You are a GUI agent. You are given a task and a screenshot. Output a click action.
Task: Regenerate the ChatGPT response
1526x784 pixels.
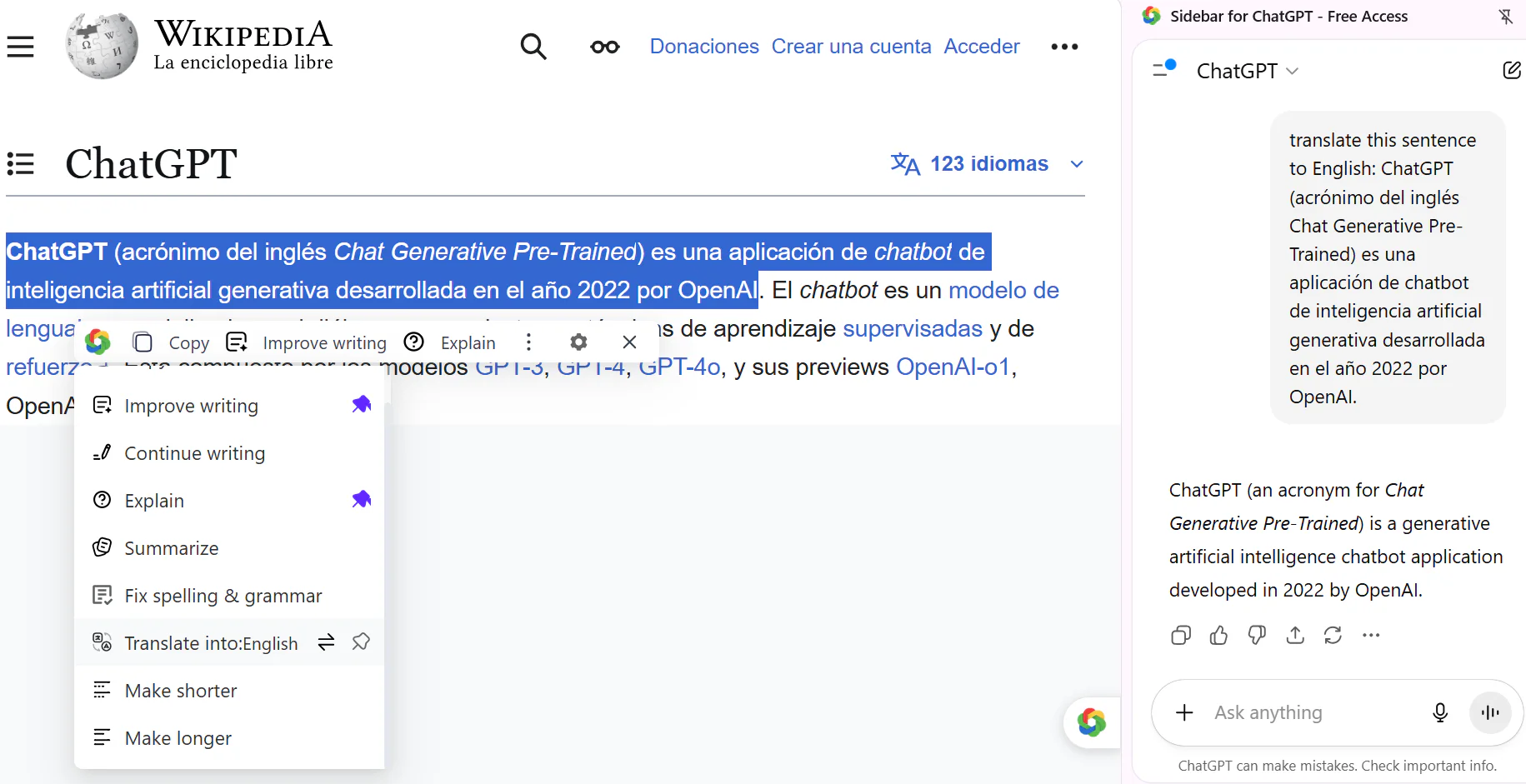coord(1333,635)
